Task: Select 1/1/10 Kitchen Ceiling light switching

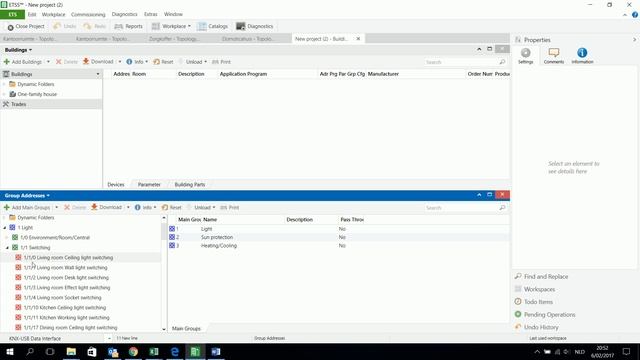Action: point(64,308)
